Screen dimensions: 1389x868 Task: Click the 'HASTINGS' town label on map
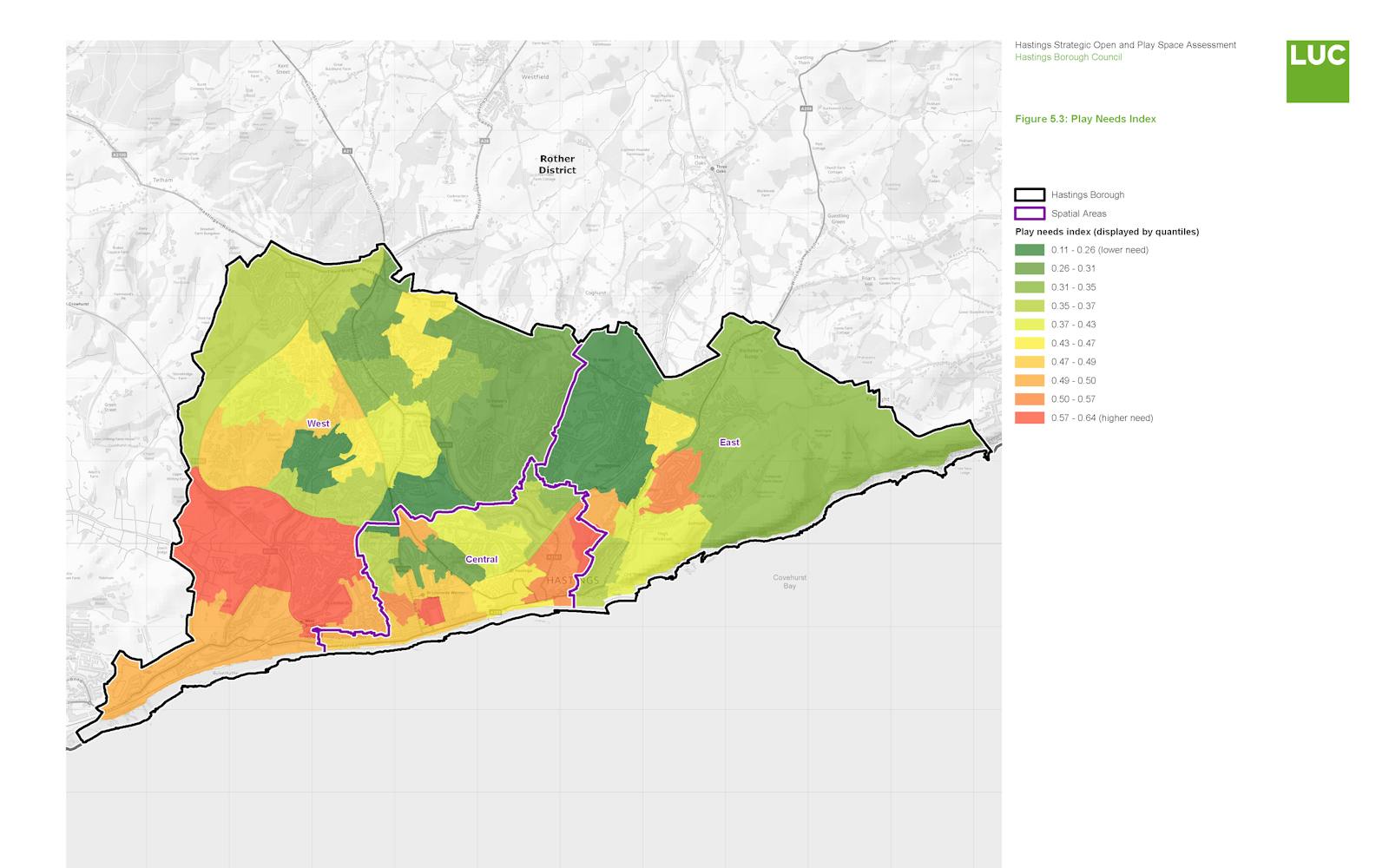[x=573, y=580]
